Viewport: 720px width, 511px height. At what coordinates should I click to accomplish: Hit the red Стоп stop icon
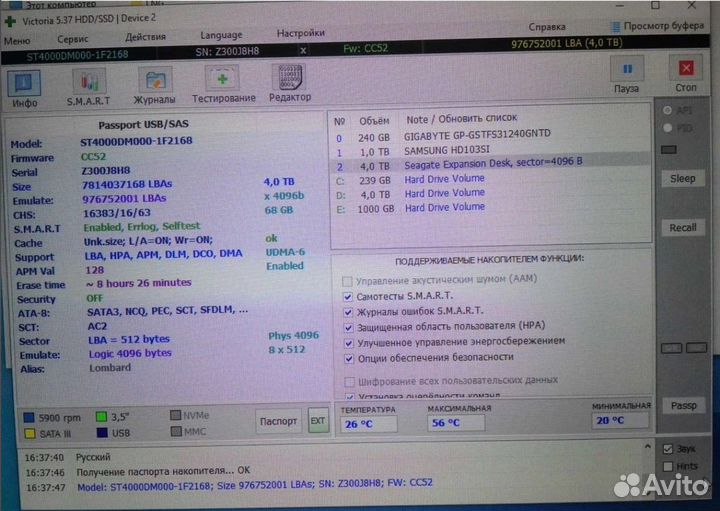(686, 76)
